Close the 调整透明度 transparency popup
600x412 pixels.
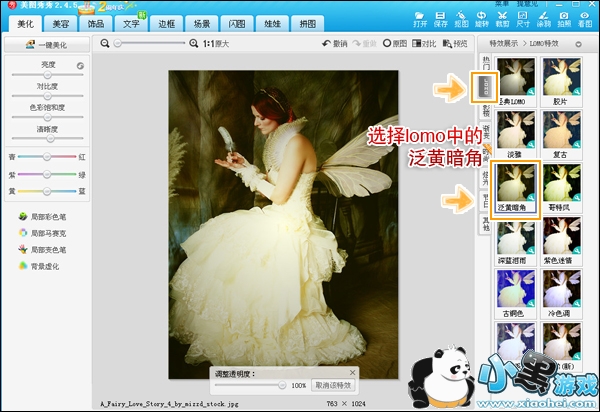[352, 372]
